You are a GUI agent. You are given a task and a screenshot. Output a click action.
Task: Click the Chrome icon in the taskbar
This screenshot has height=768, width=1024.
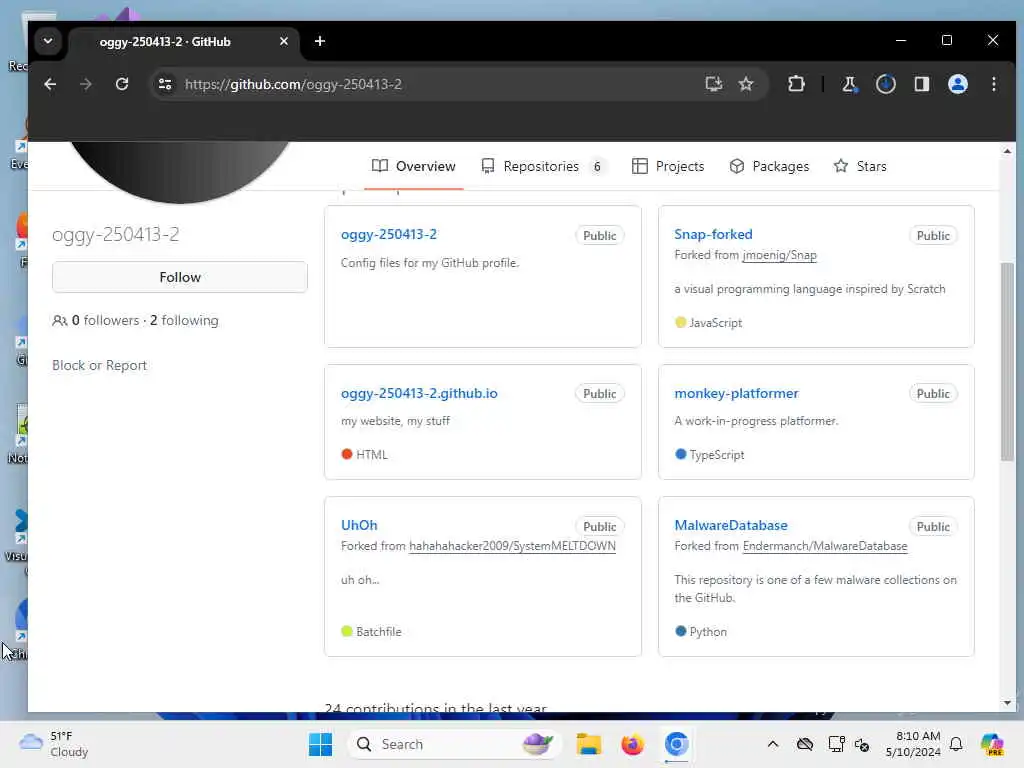tap(676, 744)
